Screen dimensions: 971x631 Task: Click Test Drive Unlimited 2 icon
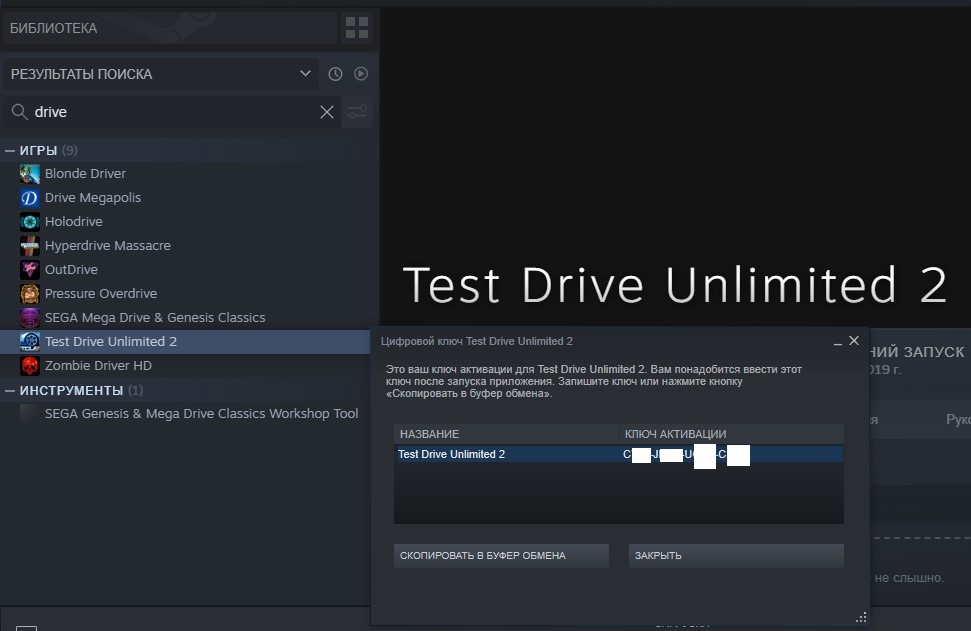point(30,342)
